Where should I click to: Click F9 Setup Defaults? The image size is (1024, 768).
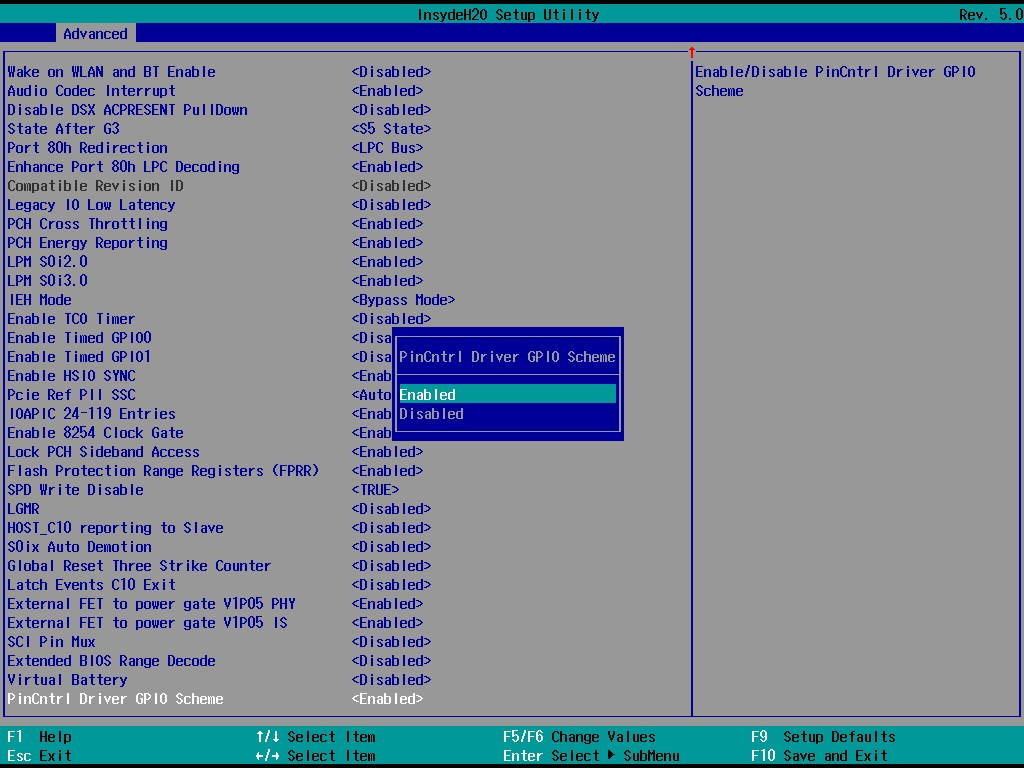pyautogui.click(x=823, y=737)
